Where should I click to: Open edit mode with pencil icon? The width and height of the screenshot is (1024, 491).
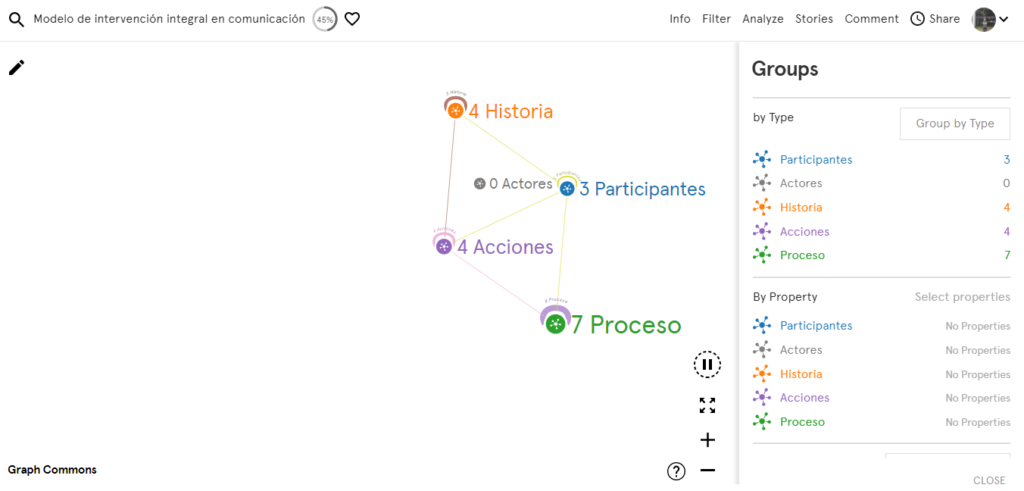point(16,67)
